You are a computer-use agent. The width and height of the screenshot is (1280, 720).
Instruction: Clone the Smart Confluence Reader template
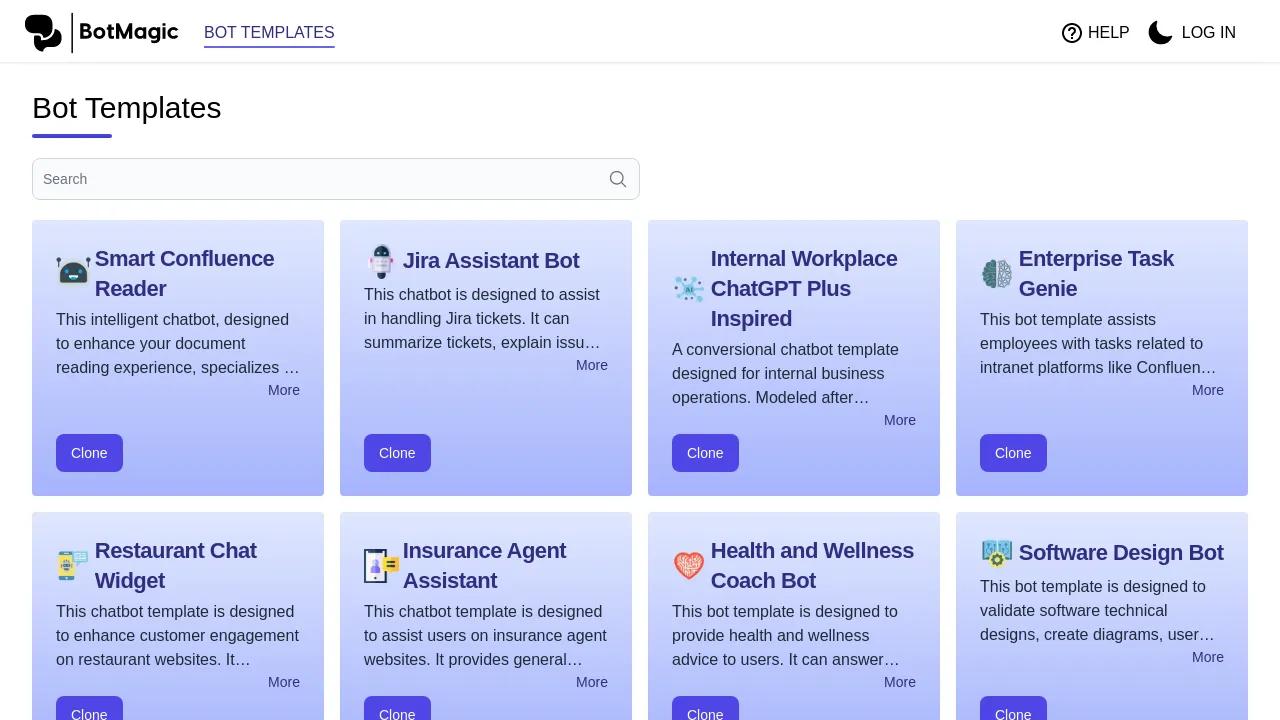click(89, 453)
